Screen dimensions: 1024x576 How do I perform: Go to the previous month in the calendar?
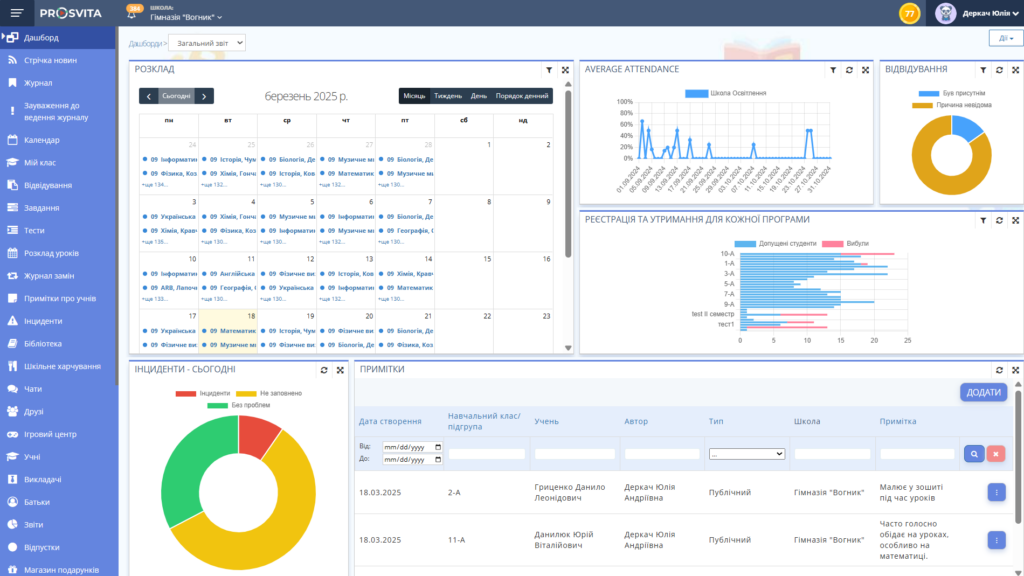(148, 96)
